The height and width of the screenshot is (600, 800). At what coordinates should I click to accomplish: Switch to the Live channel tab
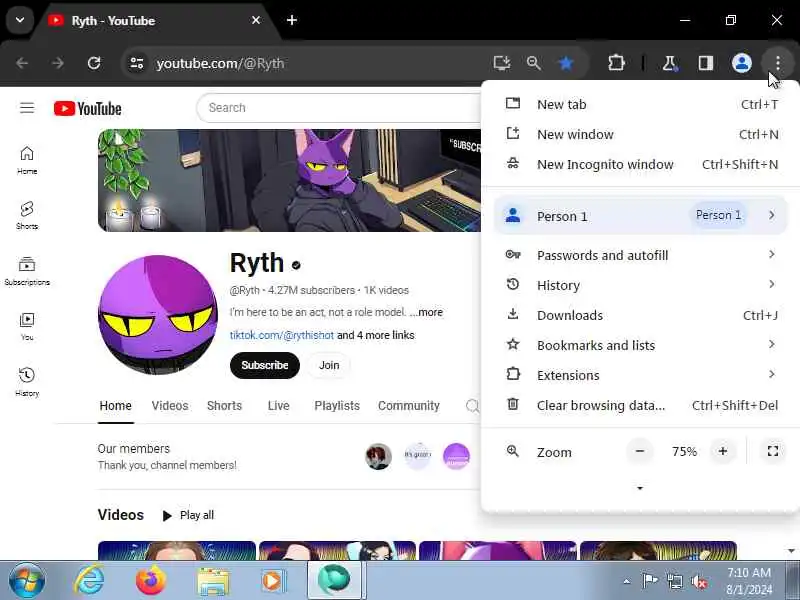coord(279,406)
